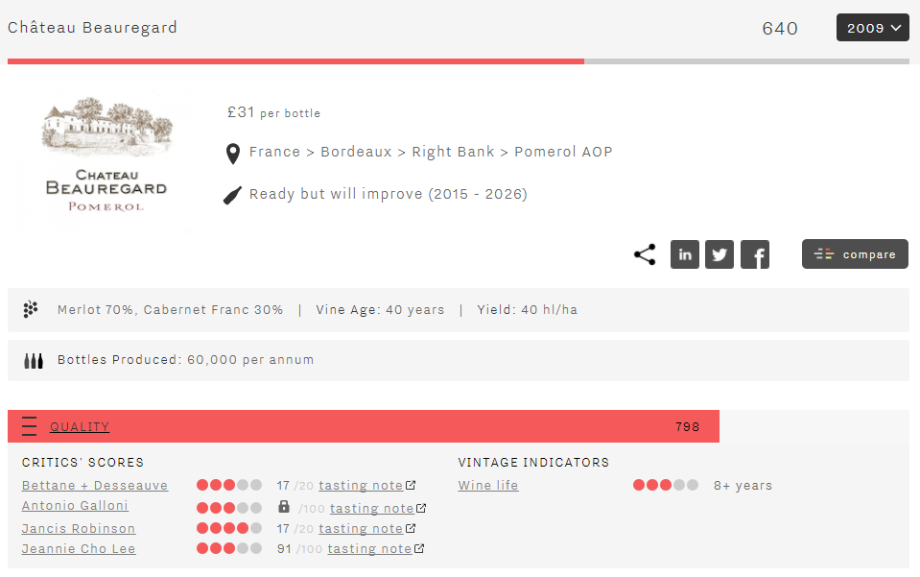
Task: Open Antonio Galloni critic link
Action: pos(75,505)
